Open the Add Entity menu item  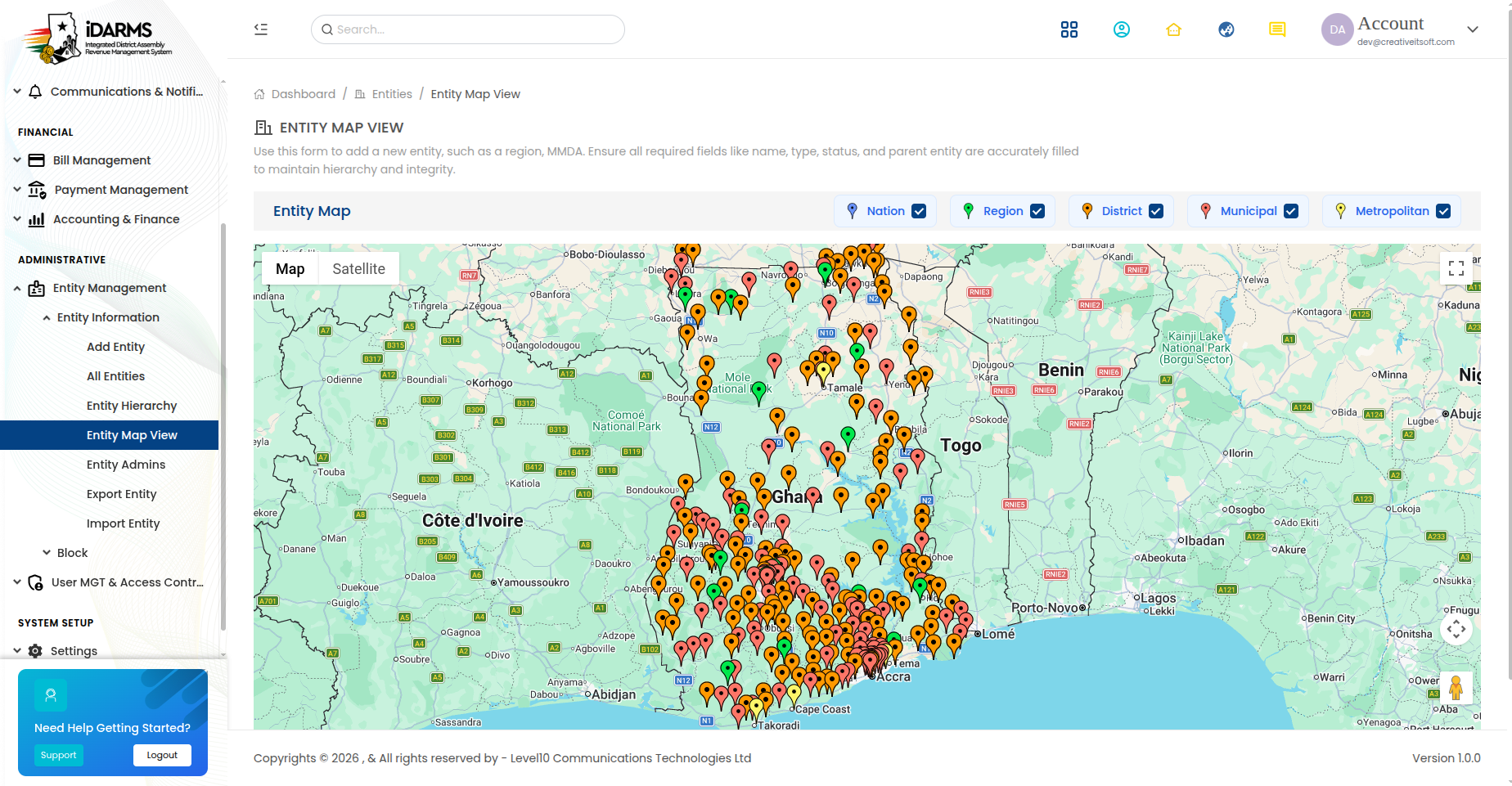pos(115,347)
